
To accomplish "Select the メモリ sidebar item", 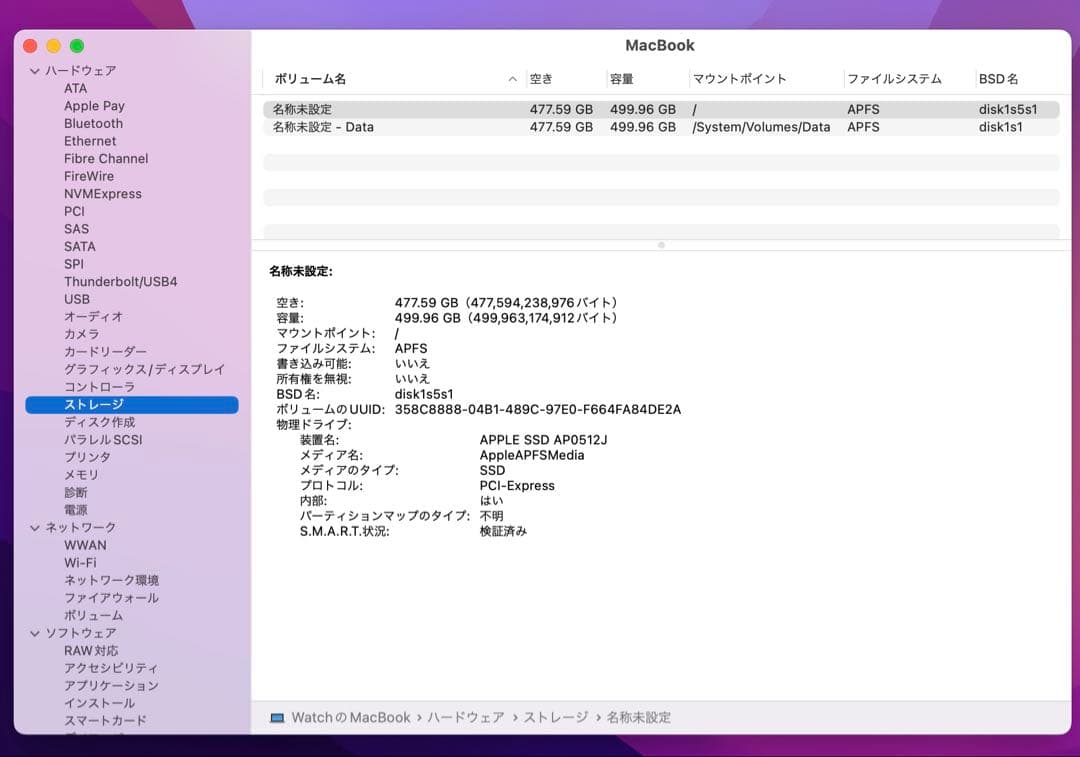I will [81, 475].
